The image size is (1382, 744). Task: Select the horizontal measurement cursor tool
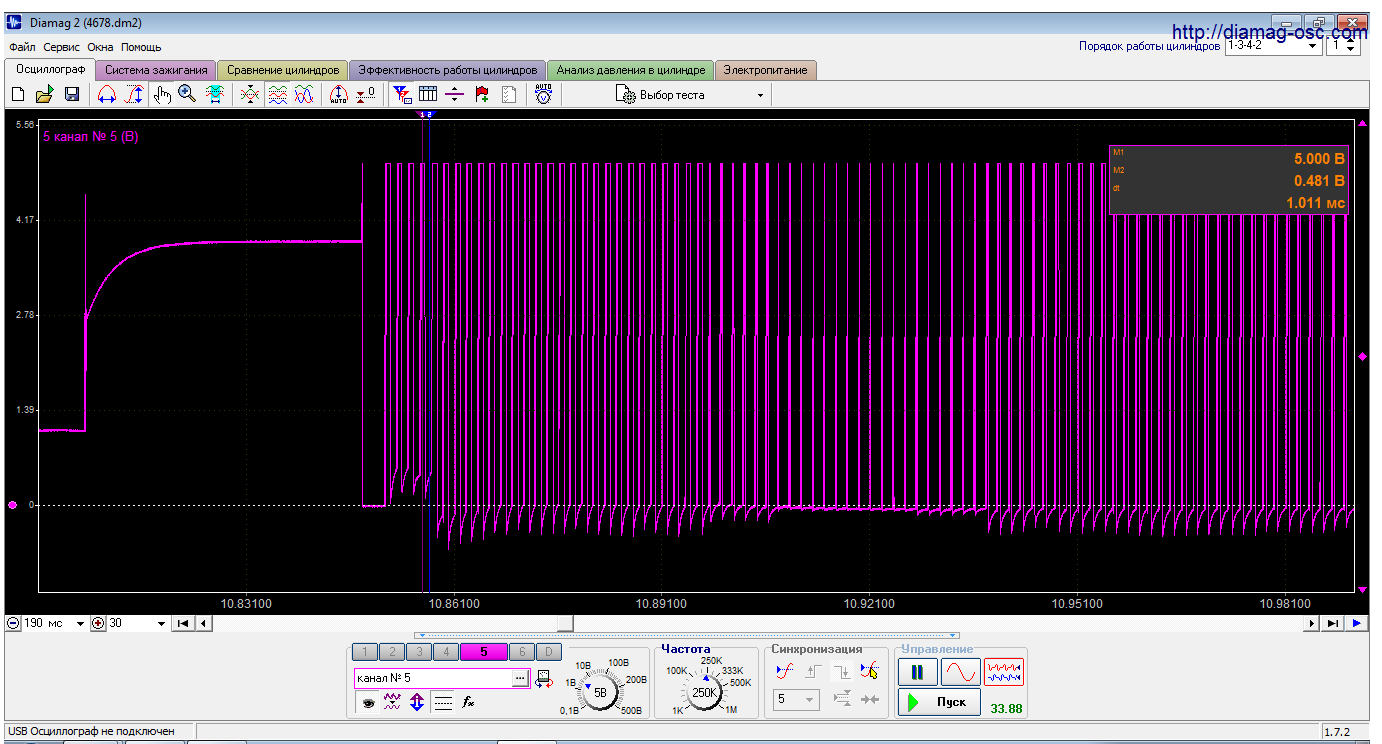107,94
